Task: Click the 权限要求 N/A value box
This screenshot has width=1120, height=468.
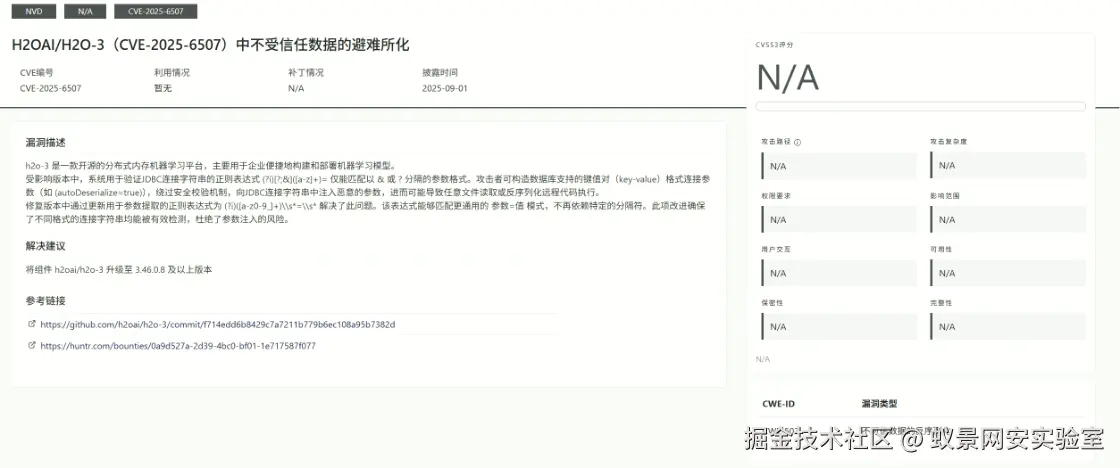Action: (x=839, y=219)
